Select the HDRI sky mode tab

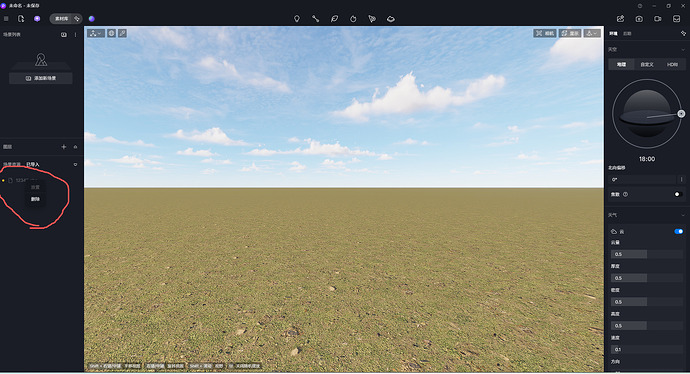coord(672,65)
